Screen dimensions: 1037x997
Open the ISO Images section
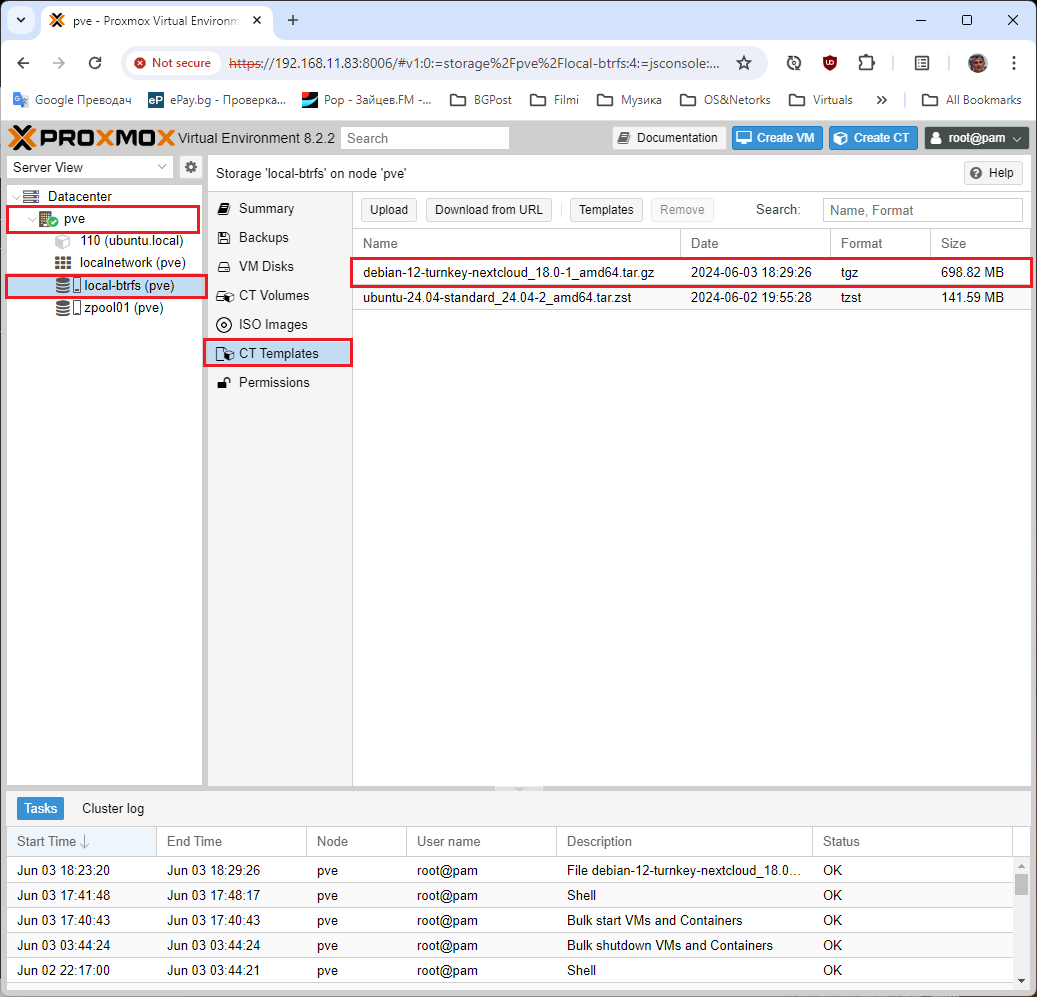[x=273, y=325]
